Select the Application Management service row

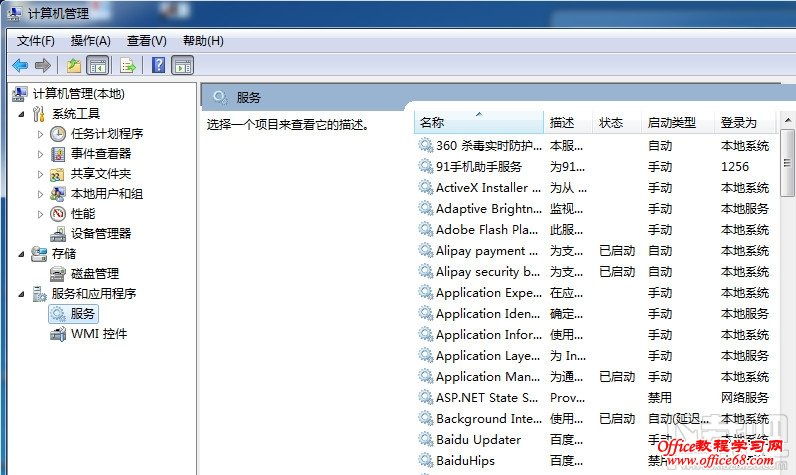click(x=595, y=377)
